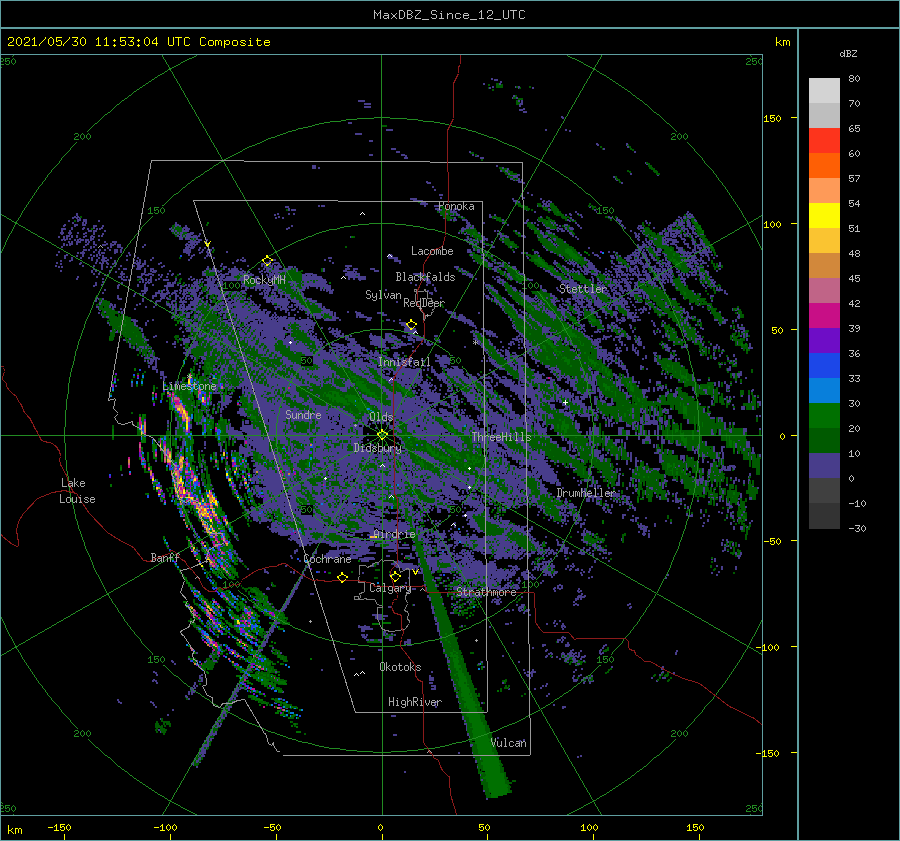Image resolution: width=900 pixels, height=841 pixels.
Task: Click the yellow diamond marker below RedDeer
Action: pyautogui.click(x=411, y=325)
